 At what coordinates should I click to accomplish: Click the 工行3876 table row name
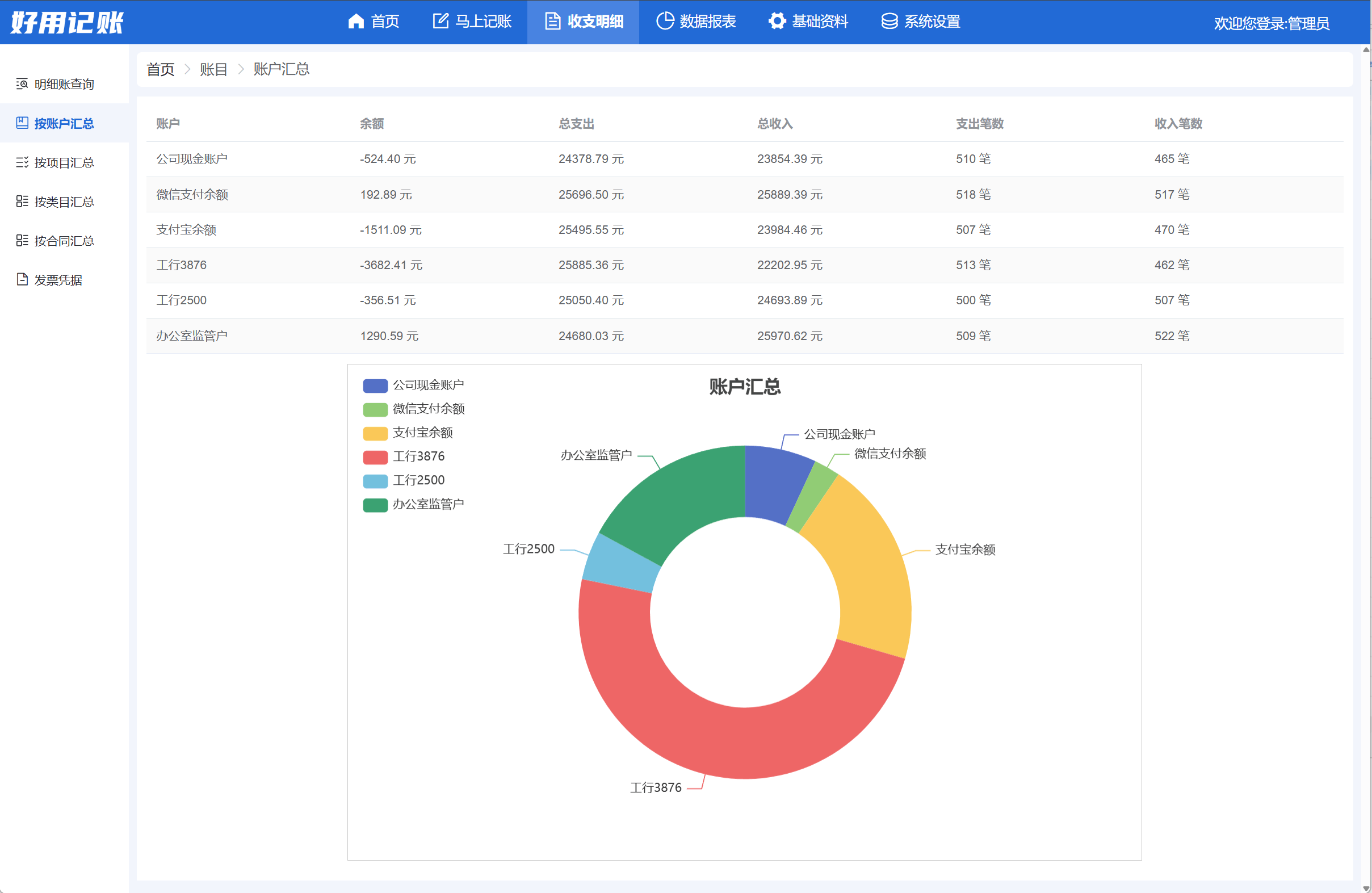[x=181, y=265]
